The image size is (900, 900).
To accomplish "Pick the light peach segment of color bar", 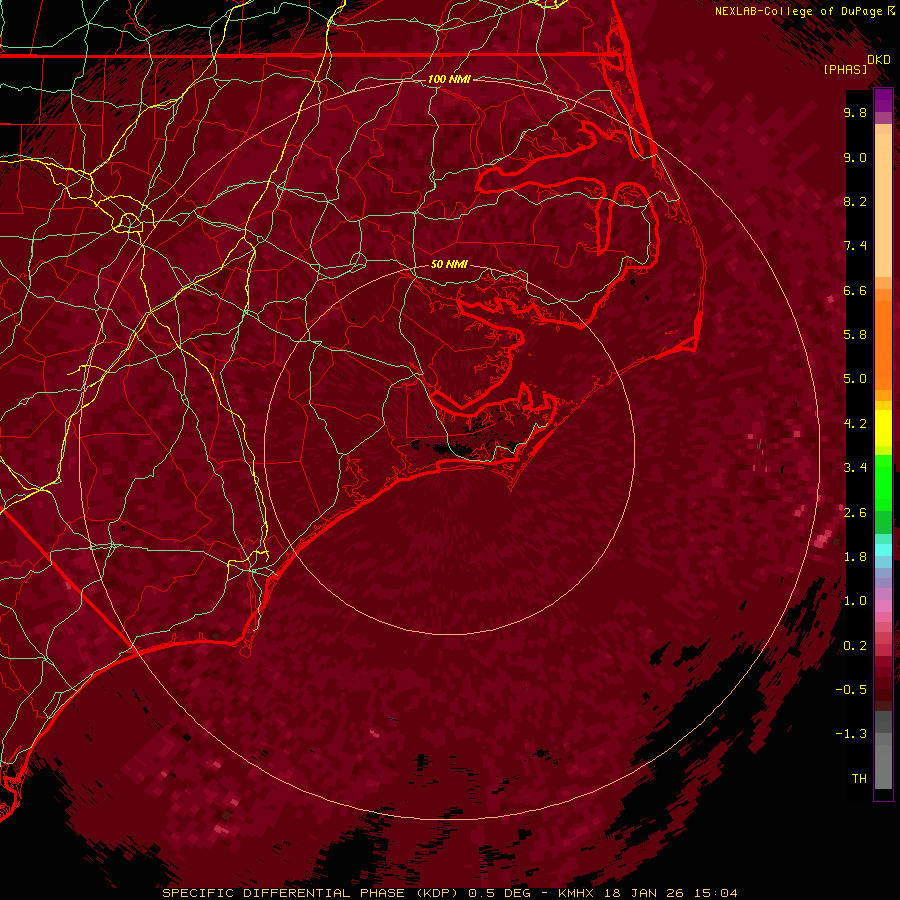I will pos(883,205).
